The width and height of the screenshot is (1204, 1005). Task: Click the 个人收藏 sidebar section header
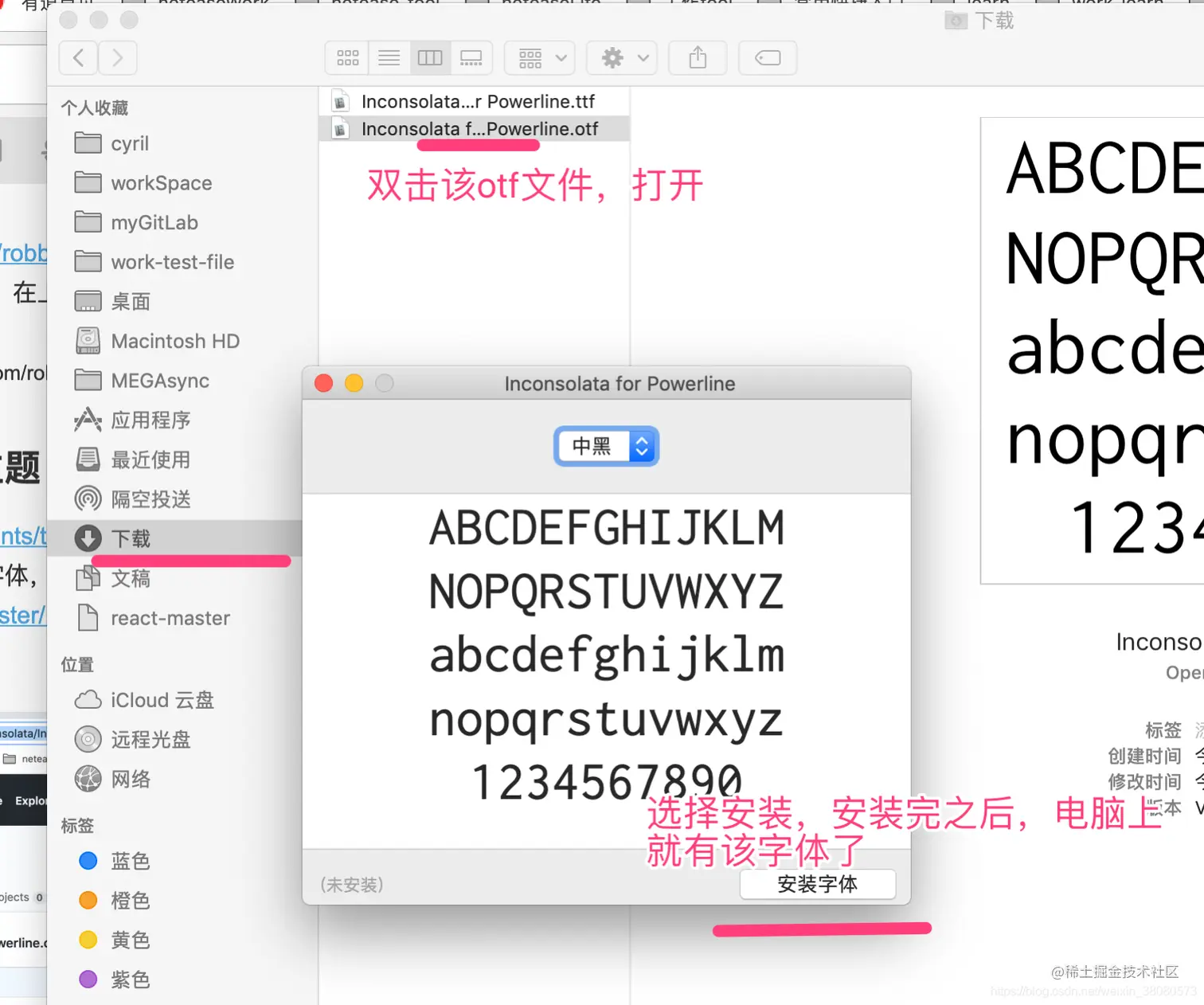[x=95, y=108]
